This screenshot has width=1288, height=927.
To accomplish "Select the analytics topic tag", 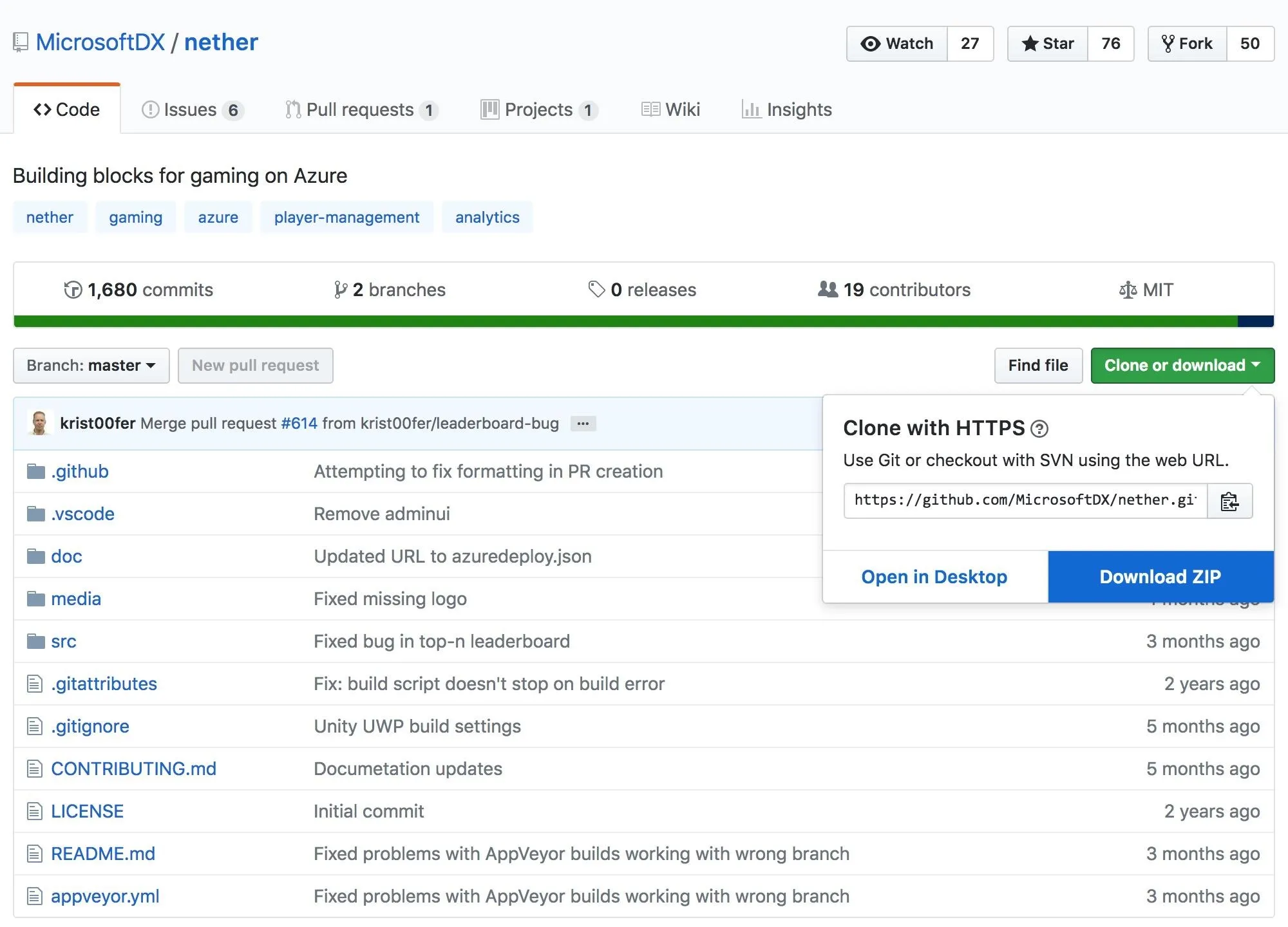I will tap(488, 218).
